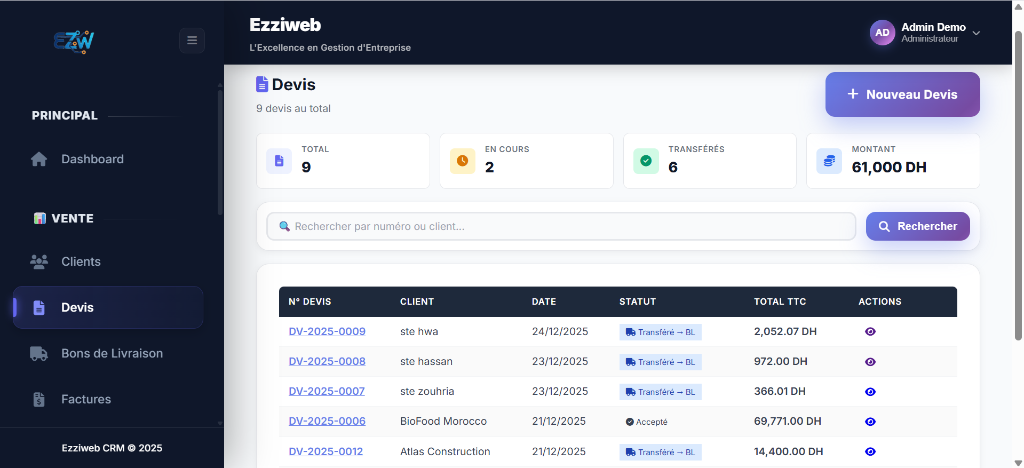Open quote link DV-2025-0012

[326, 452]
